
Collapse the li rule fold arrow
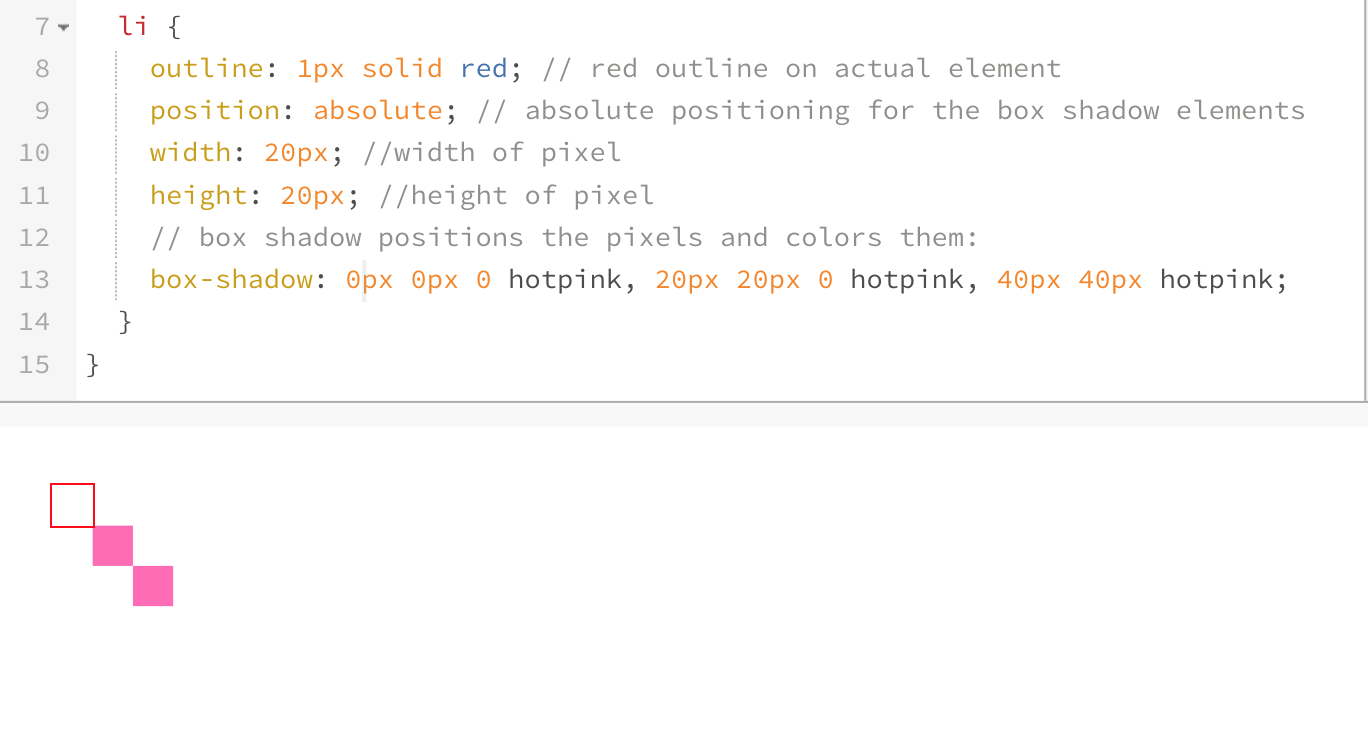click(65, 27)
